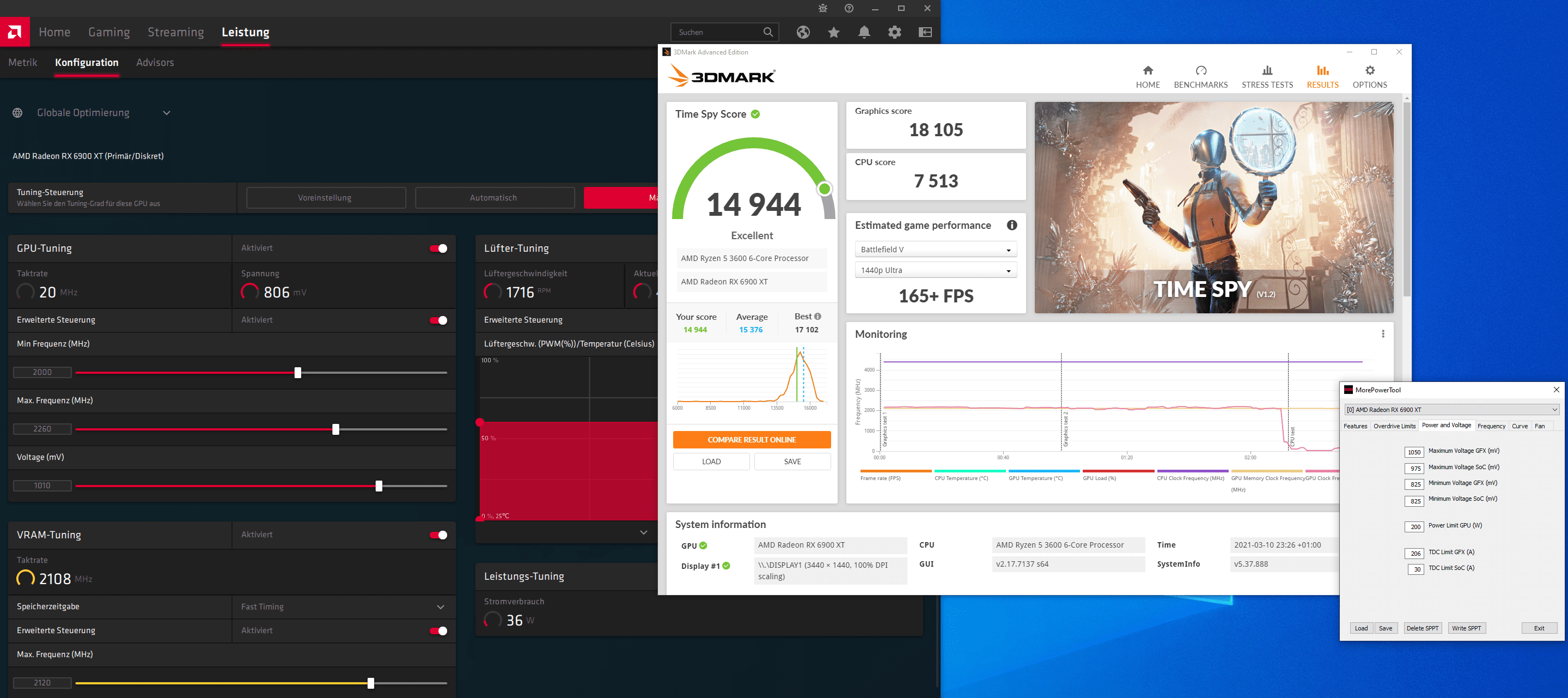Click info icon next to Best score

coord(817,316)
